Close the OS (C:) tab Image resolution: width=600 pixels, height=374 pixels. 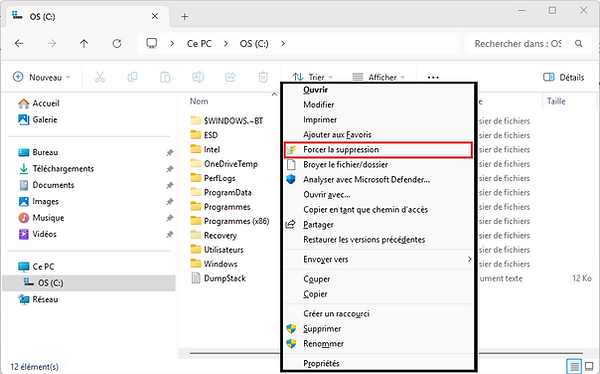(x=155, y=16)
